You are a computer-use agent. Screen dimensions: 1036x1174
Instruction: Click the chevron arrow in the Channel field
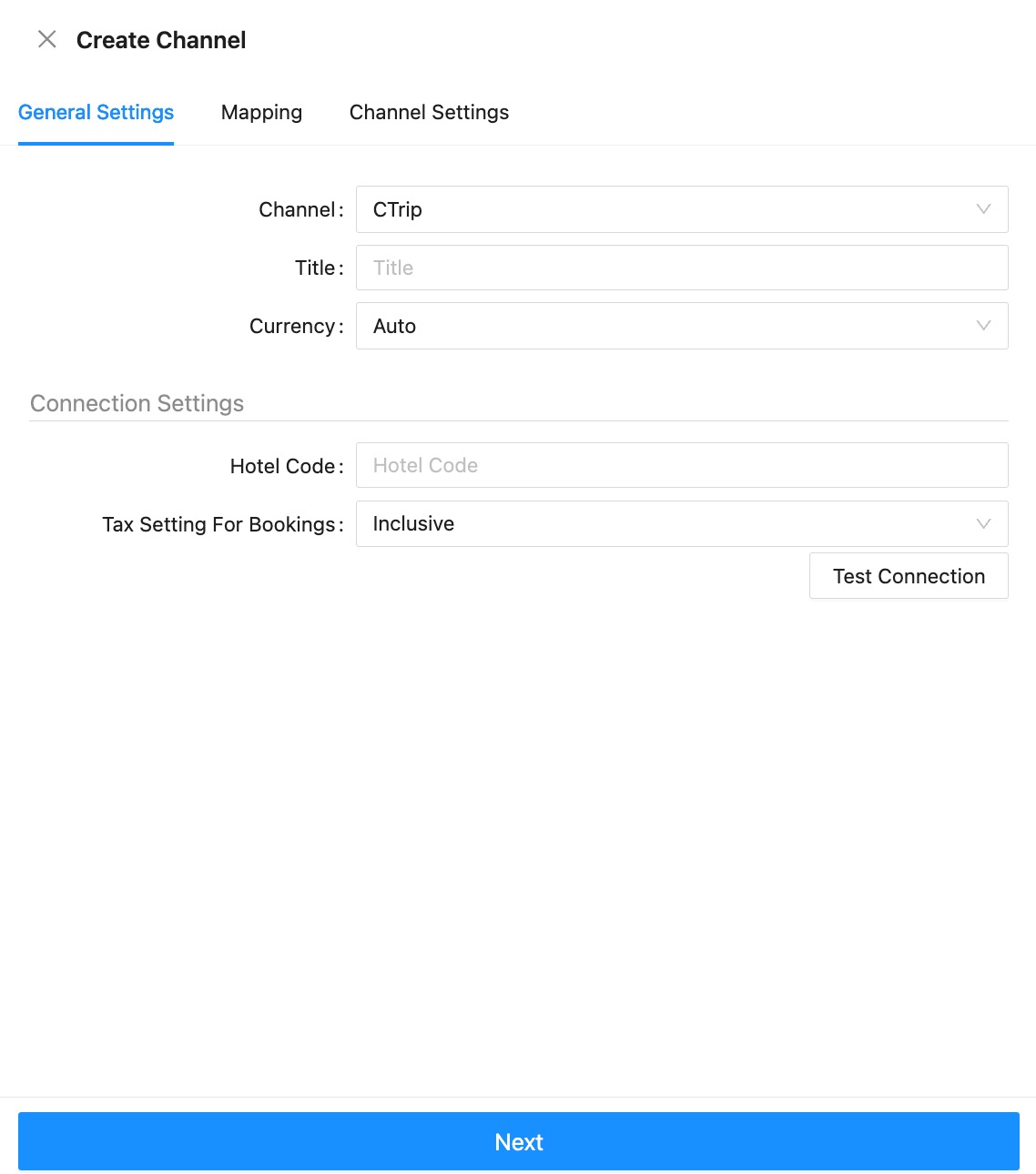click(983, 209)
